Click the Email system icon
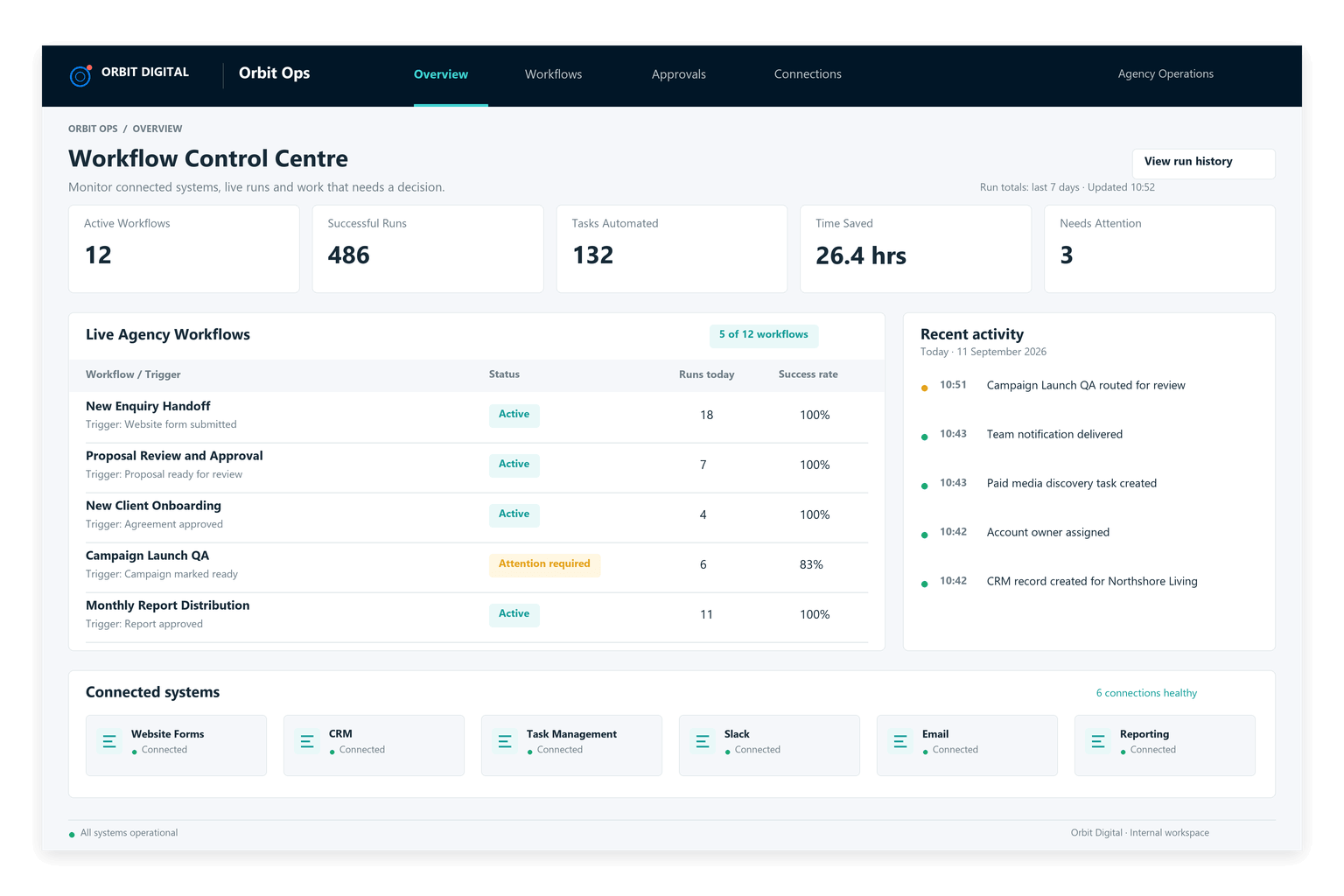 (900, 741)
